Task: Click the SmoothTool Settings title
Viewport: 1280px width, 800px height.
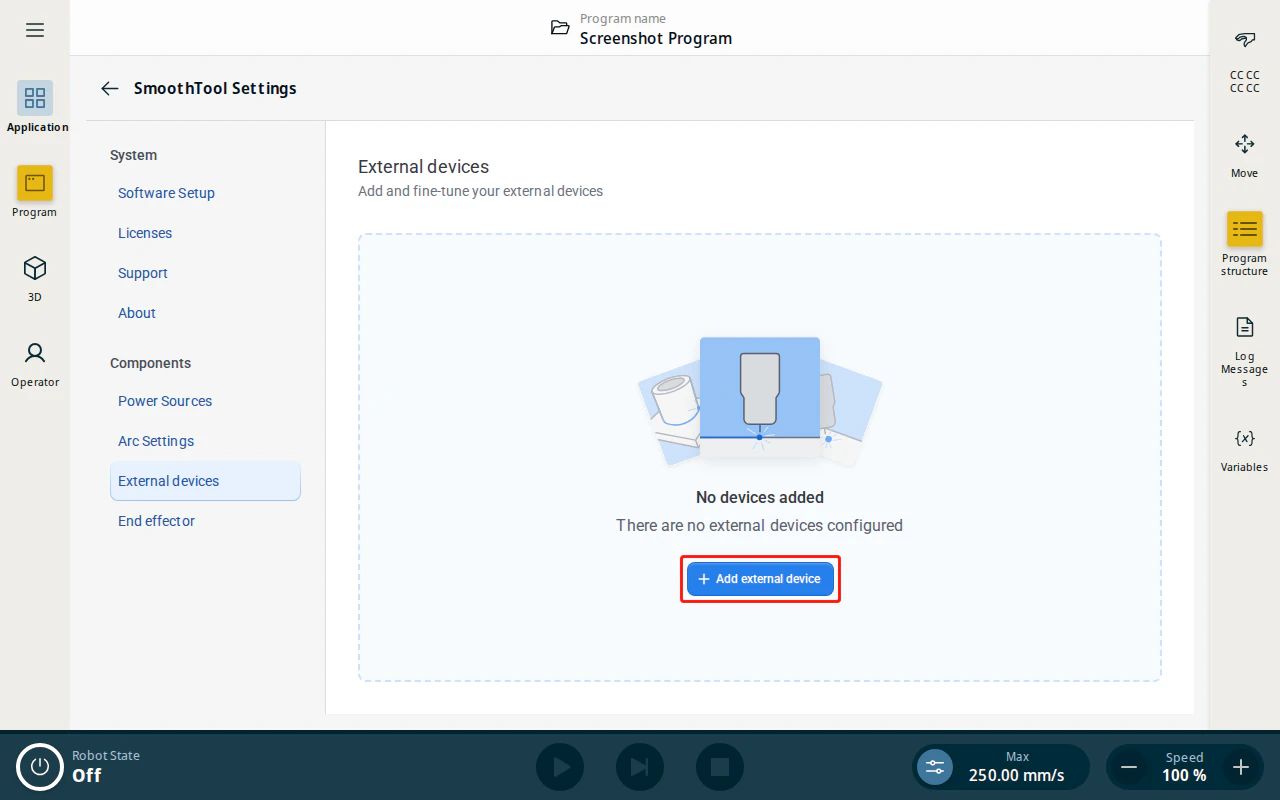Action: click(215, 88)
